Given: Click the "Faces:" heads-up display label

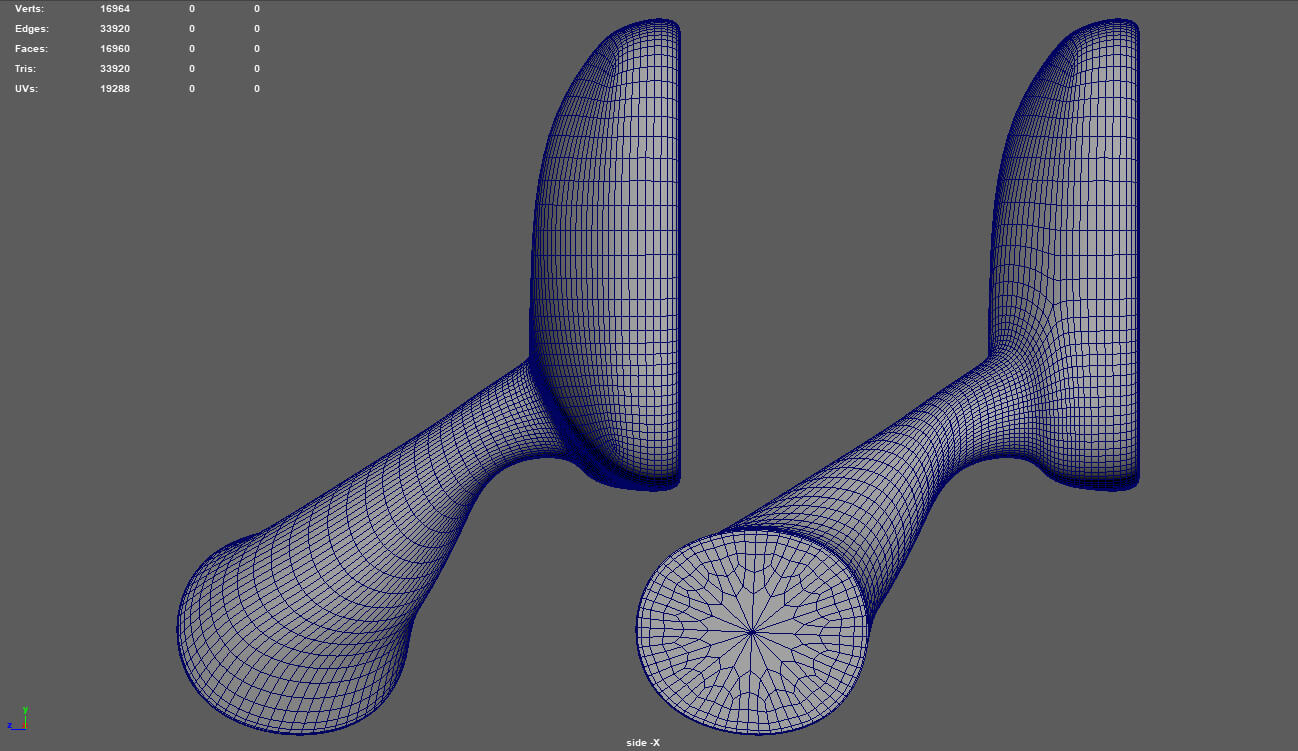Looking at the screenshot, I should click(x=31, y=49).
